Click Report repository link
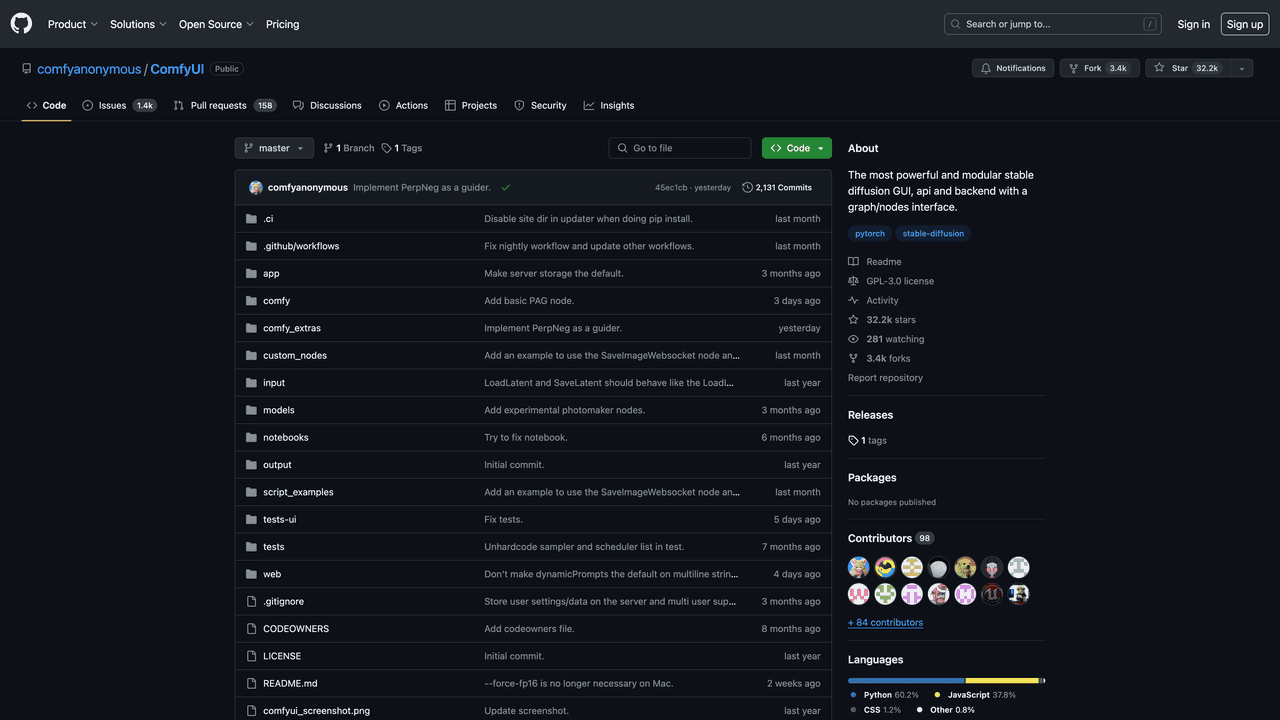The width and height of the screenshot is (1280, 720). coord(885,378)
